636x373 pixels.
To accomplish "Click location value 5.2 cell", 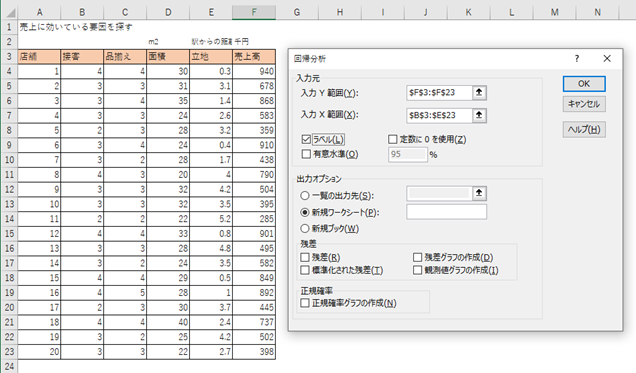I will pos(211,219).
